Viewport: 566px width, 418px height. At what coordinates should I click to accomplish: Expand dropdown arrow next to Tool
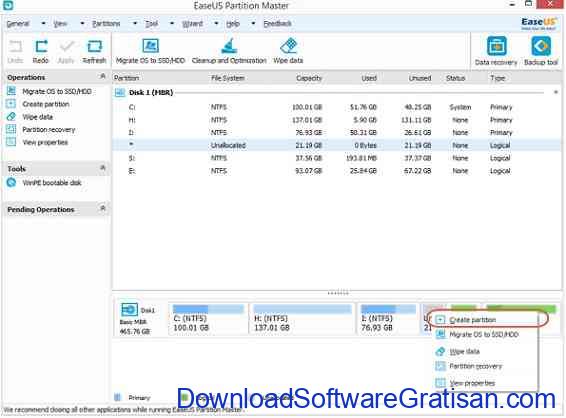pyautogui.click(x=172, y=24)
